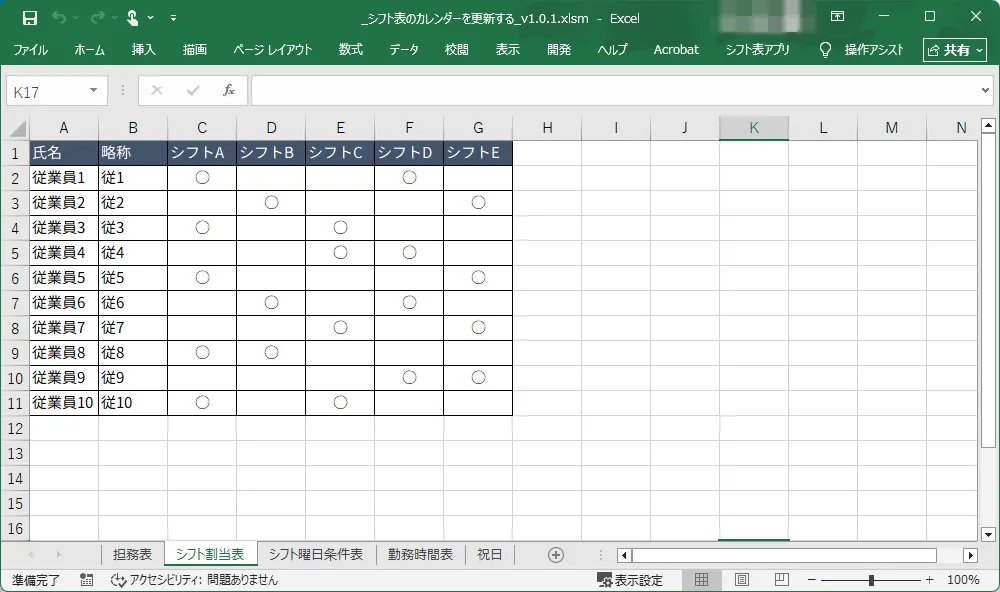
Task: Open the 挿入 ribbon tab
Action: [x=144, y=50]
